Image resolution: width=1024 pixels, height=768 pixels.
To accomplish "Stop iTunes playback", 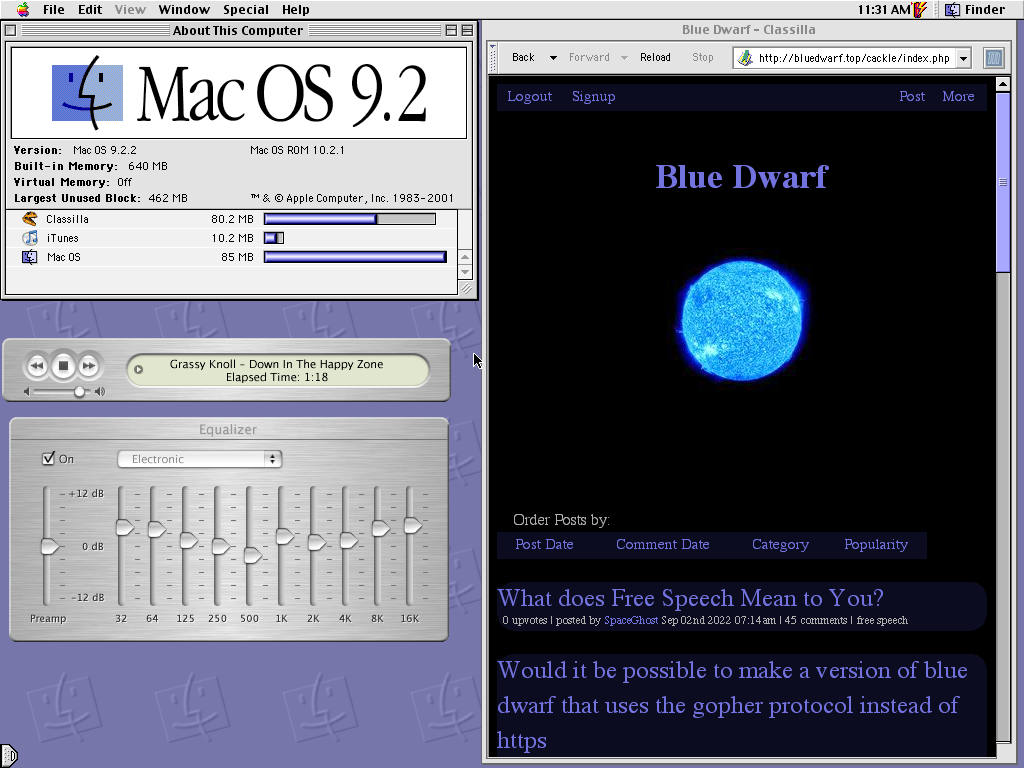I will (x=63, y=366).
